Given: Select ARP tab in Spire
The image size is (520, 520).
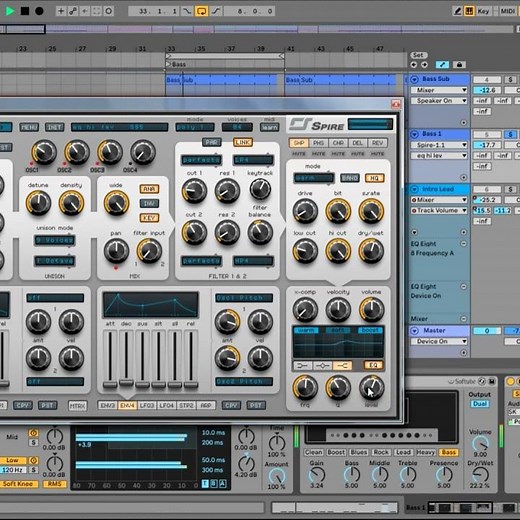Looking at the screenshot, I should point(206,406).
